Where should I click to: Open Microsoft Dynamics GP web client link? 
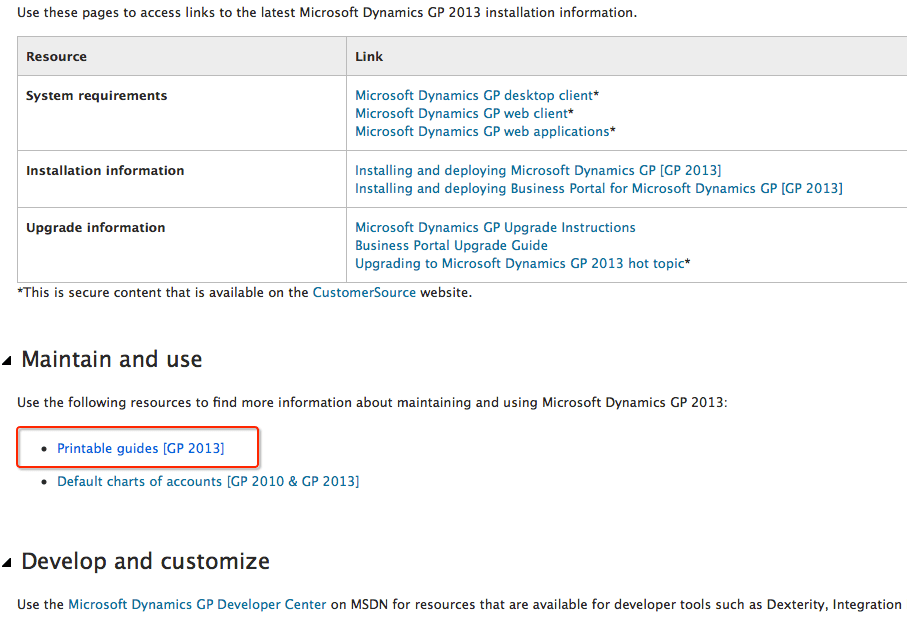click(x=461, y=114)
